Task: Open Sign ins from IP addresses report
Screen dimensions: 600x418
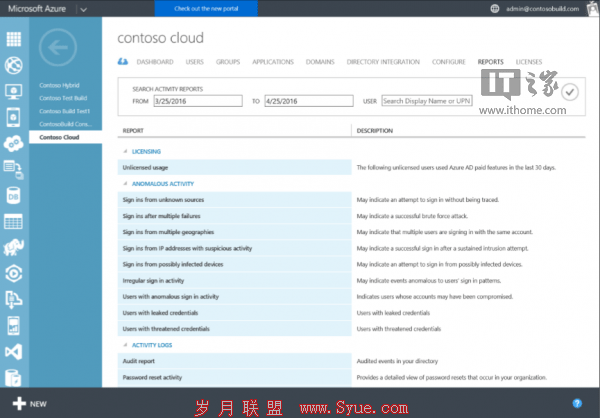Action: 235,248
